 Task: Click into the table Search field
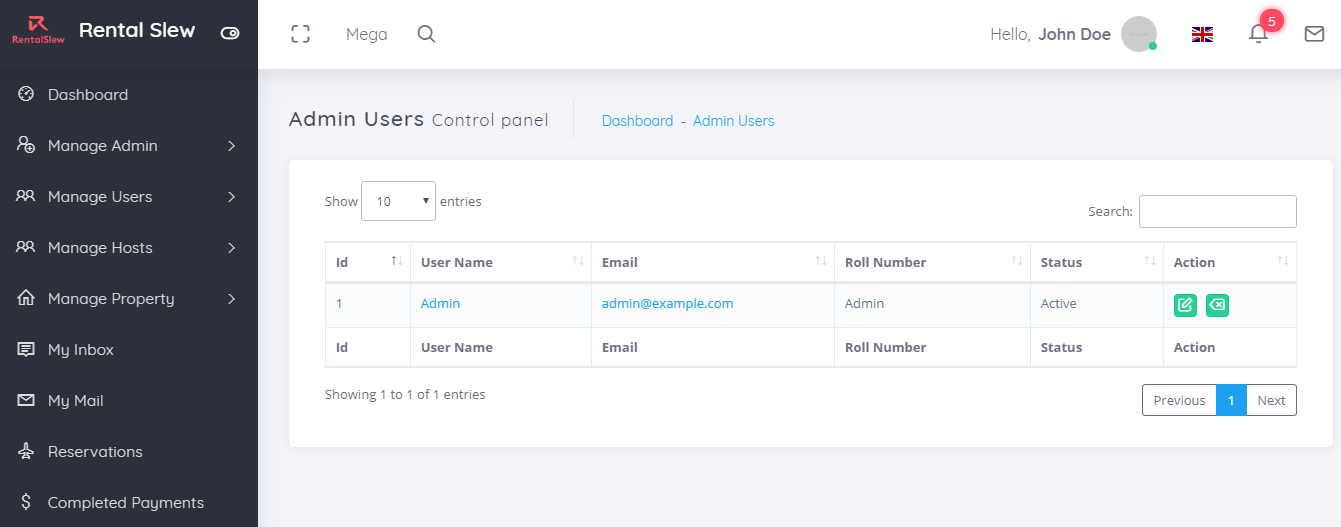[1217, 211]
